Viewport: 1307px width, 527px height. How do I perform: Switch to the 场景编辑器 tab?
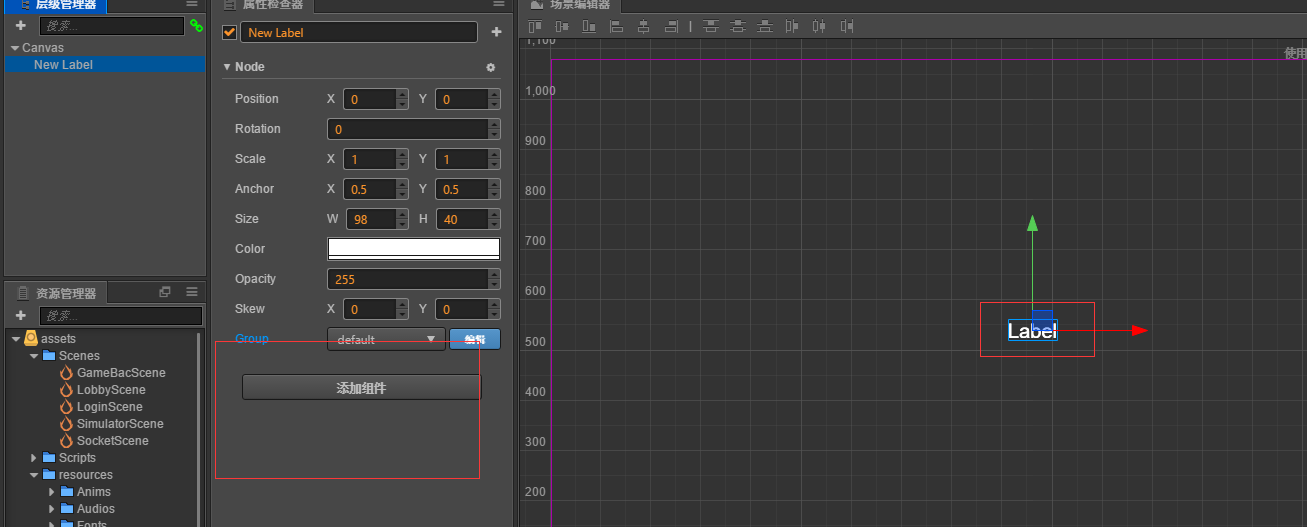pyautogui.click(x=570, y=5)
